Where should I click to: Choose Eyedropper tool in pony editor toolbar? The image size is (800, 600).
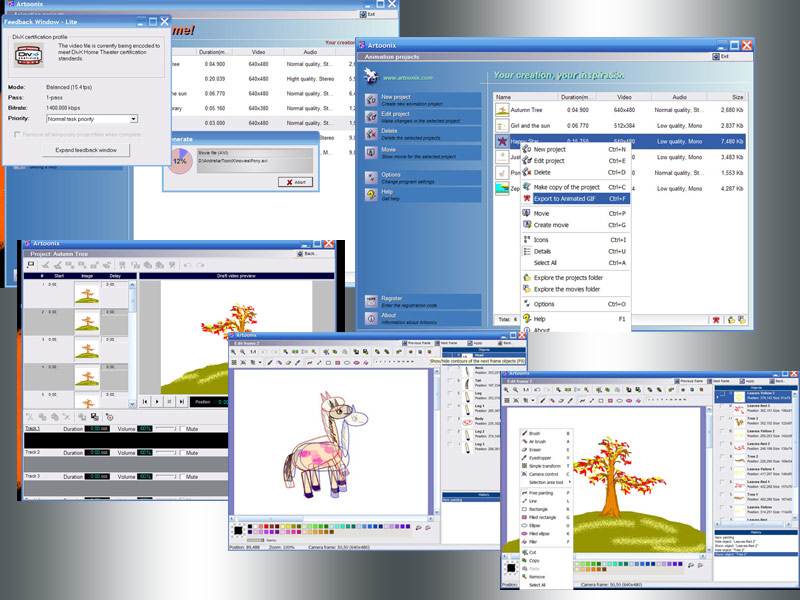tap(297, 362)
